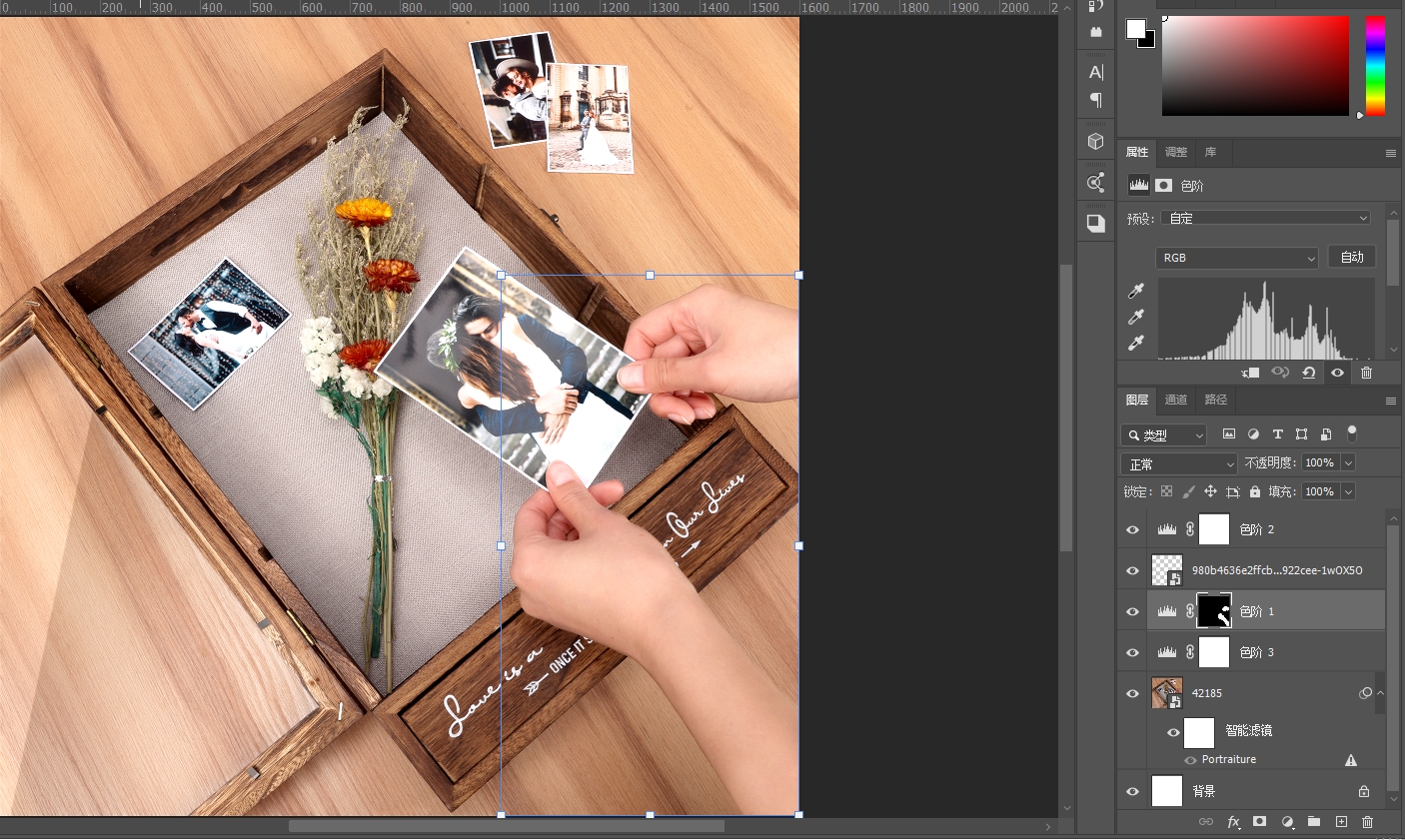Clip the adjustment to the layer below

(x=1250, y=373)
